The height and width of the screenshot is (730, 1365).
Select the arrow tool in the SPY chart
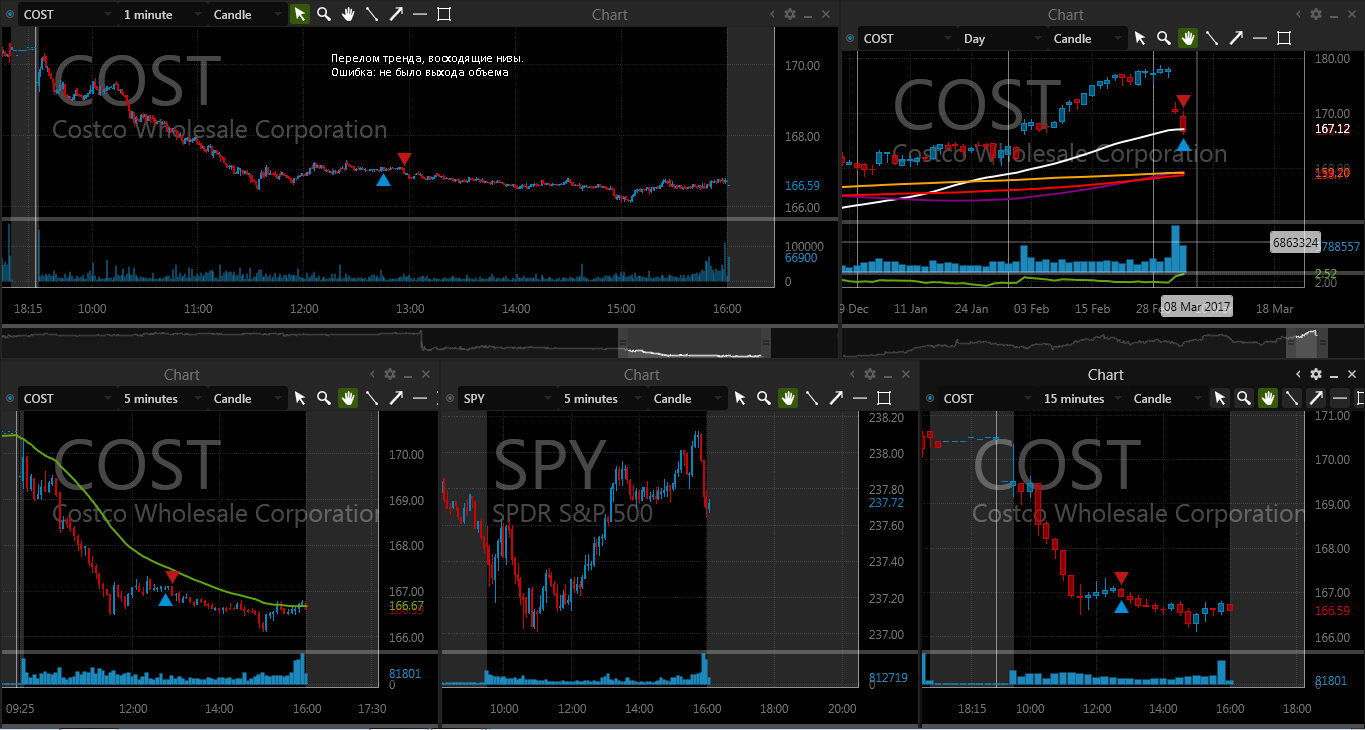tap(836, 398)
